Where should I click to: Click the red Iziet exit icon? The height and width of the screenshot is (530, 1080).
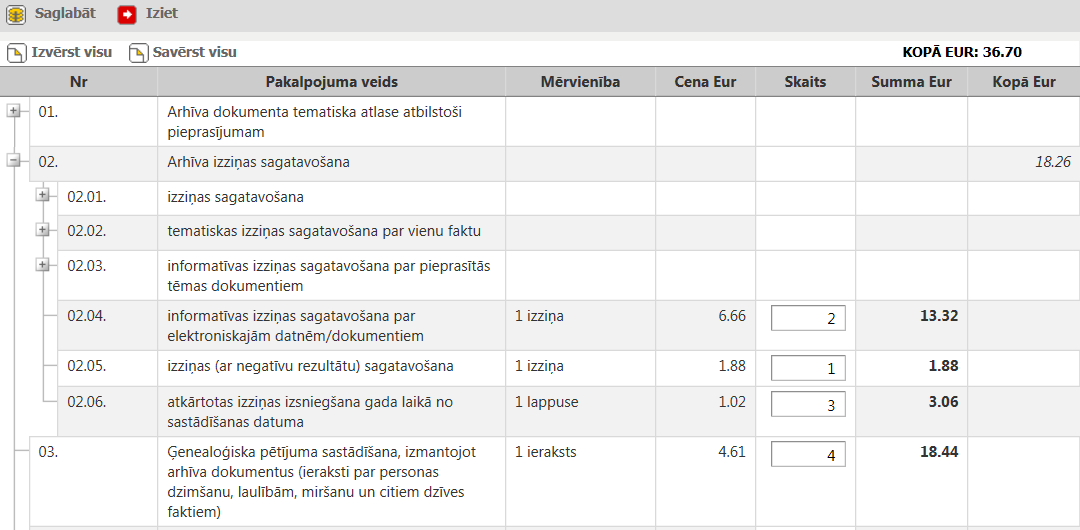tap(127, 15)
